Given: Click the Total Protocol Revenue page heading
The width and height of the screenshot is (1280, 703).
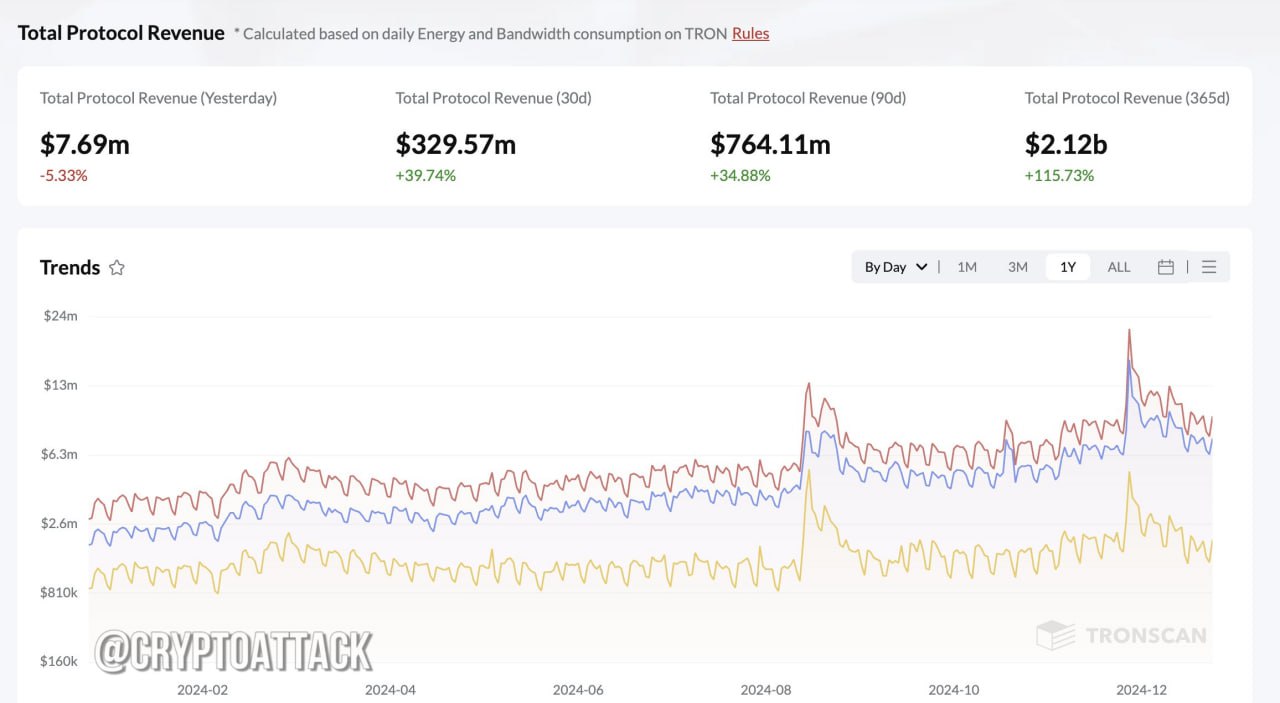Looking at the screenshot, I should 121,33.
